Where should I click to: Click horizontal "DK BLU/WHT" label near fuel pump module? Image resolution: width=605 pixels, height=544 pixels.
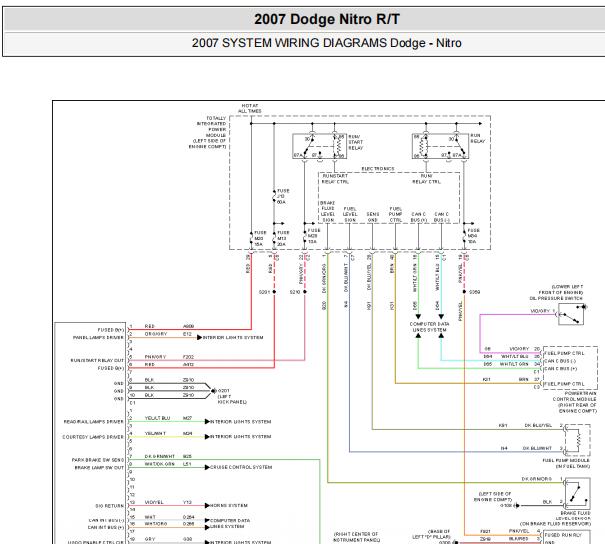tap(537, 448)
